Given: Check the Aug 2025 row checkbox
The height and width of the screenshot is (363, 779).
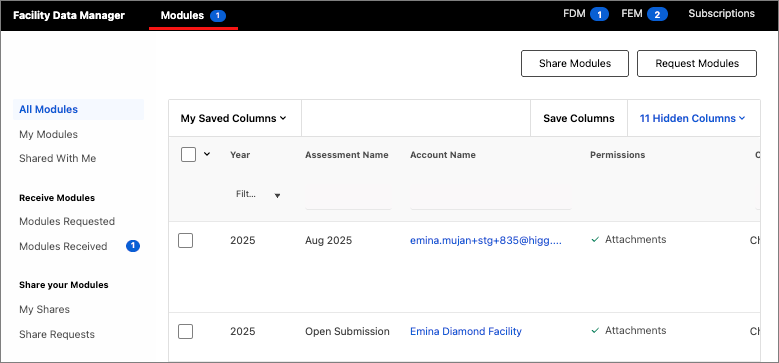Looking at the screenshot, I should point(185,240).
